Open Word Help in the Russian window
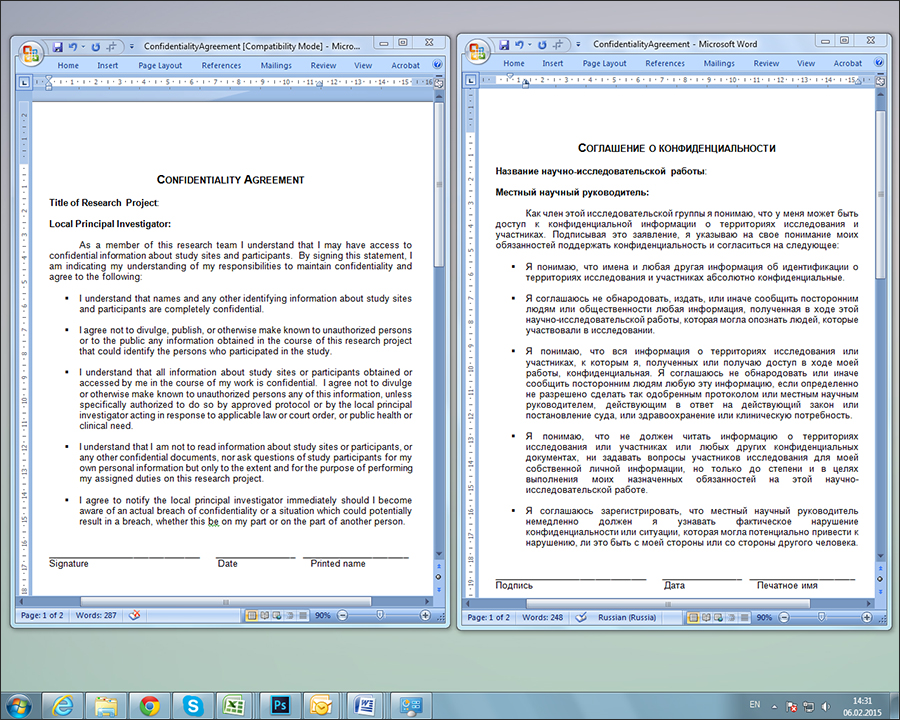The width and height of the screenshot is (900, 720). 879,63
